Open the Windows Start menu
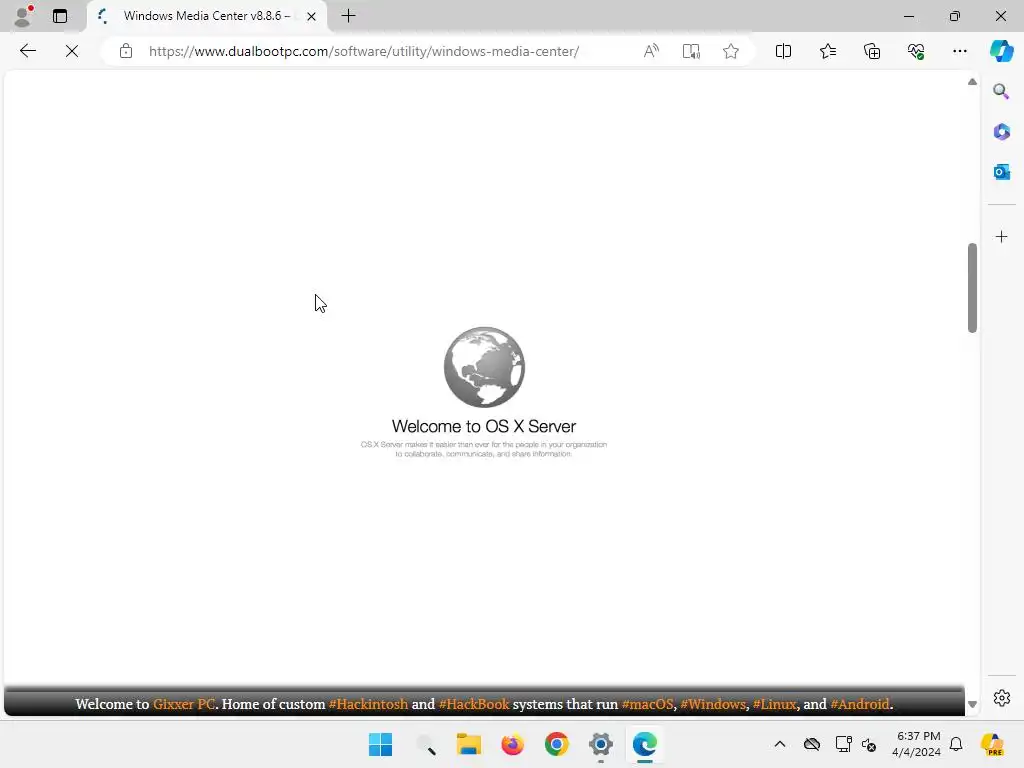 coord(380,744)
